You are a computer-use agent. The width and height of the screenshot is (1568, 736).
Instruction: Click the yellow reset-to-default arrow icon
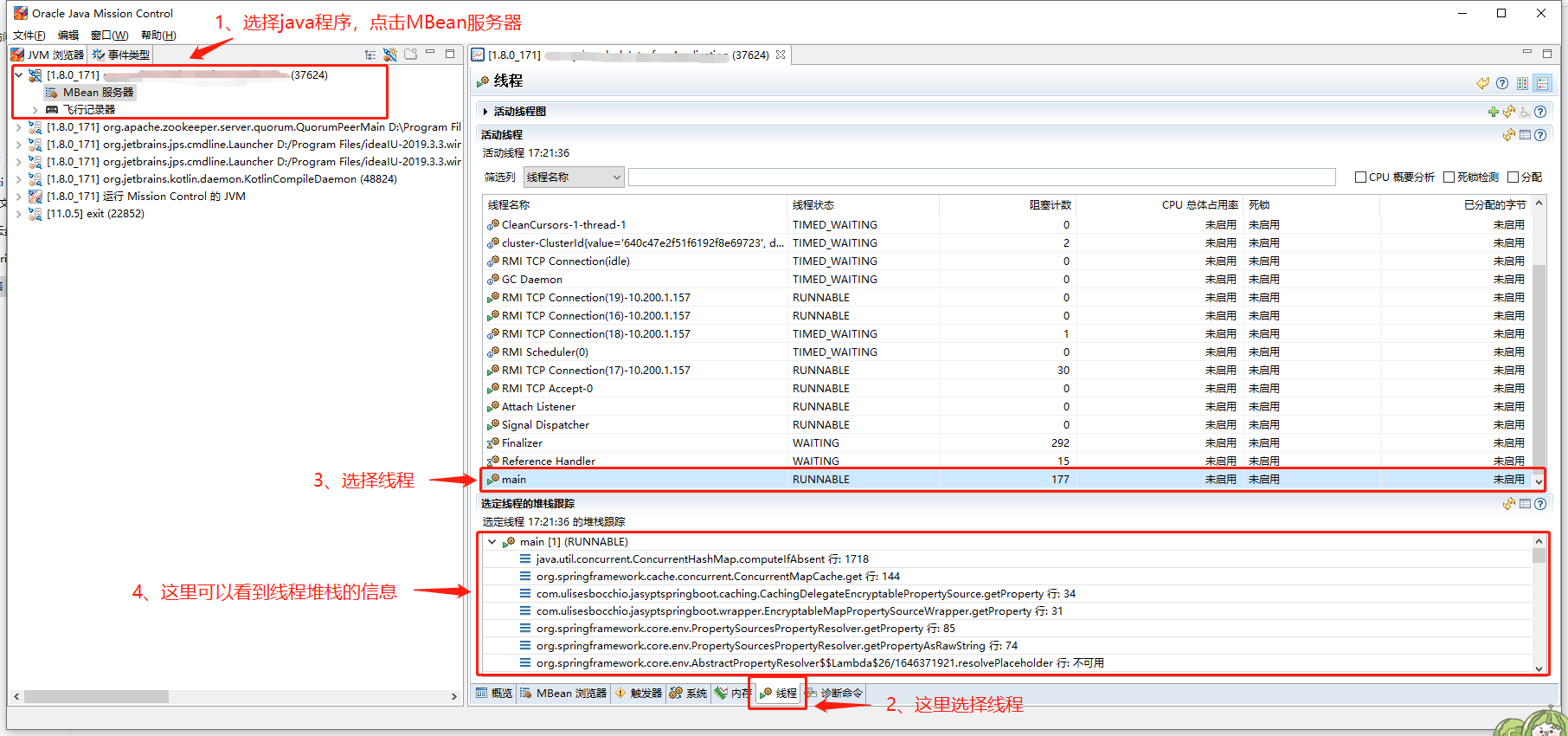tap(1483, 83)
